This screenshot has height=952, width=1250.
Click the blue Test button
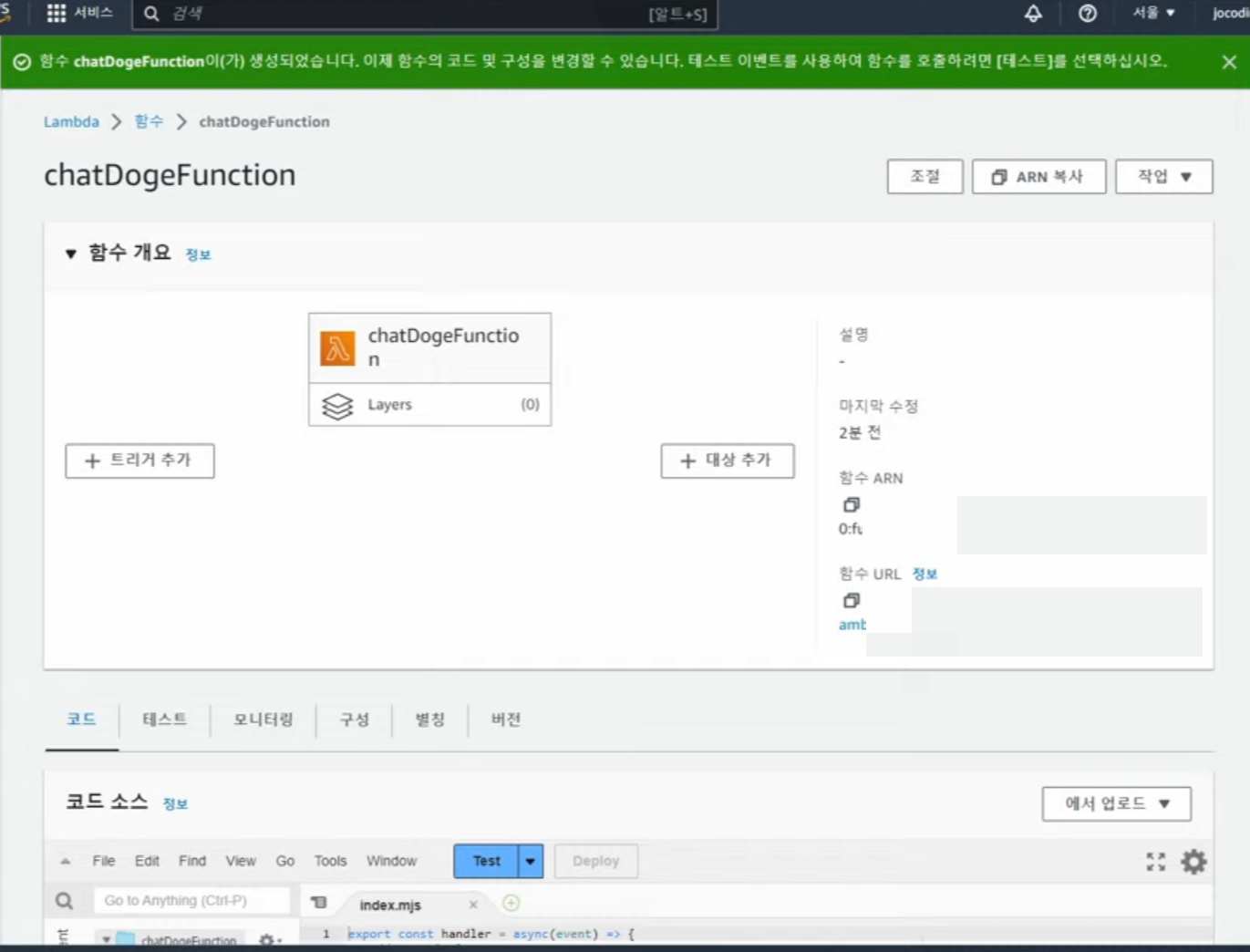click(x=487, y=861)
